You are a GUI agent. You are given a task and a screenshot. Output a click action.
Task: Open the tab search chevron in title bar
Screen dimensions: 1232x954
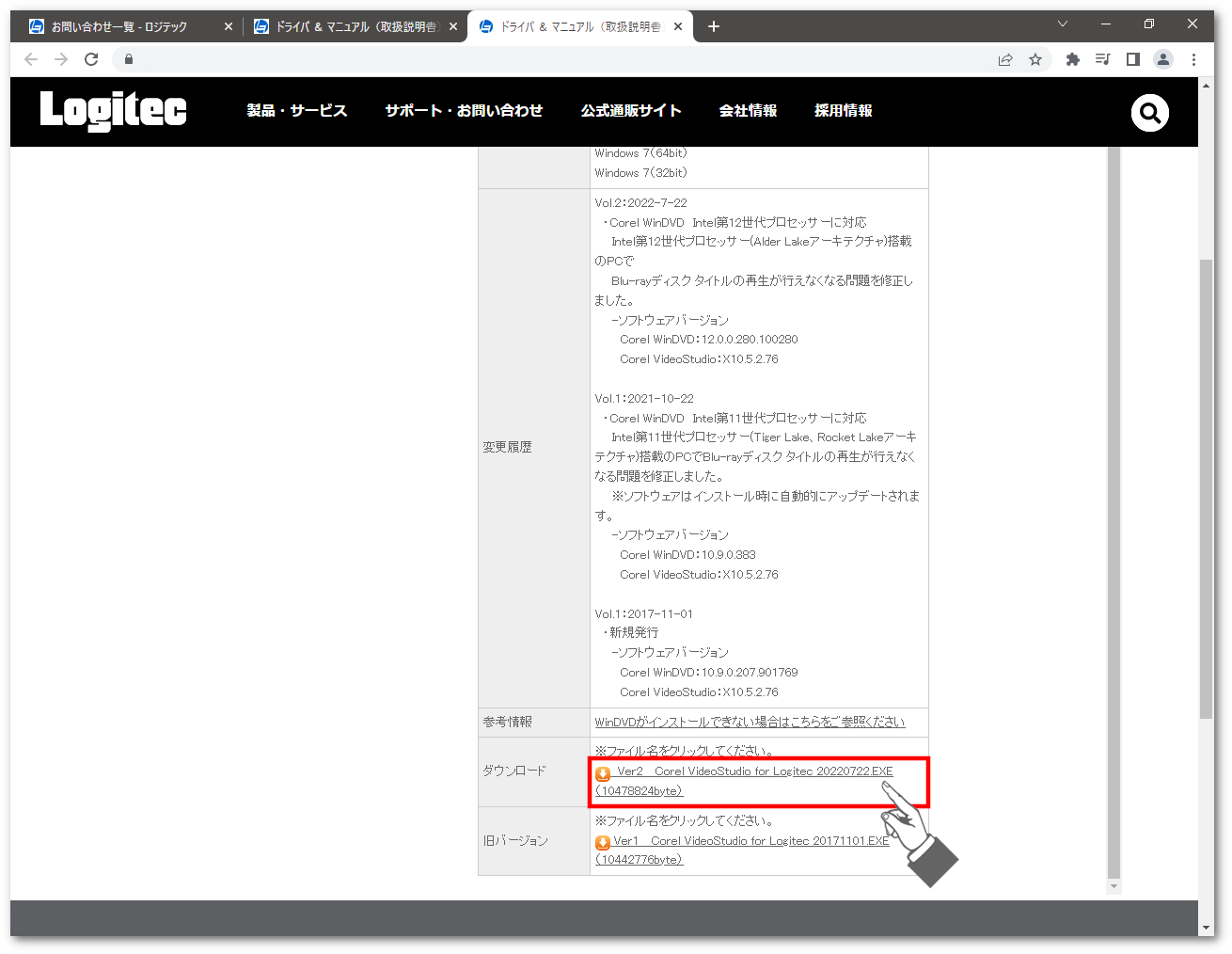pos(1063,24)
